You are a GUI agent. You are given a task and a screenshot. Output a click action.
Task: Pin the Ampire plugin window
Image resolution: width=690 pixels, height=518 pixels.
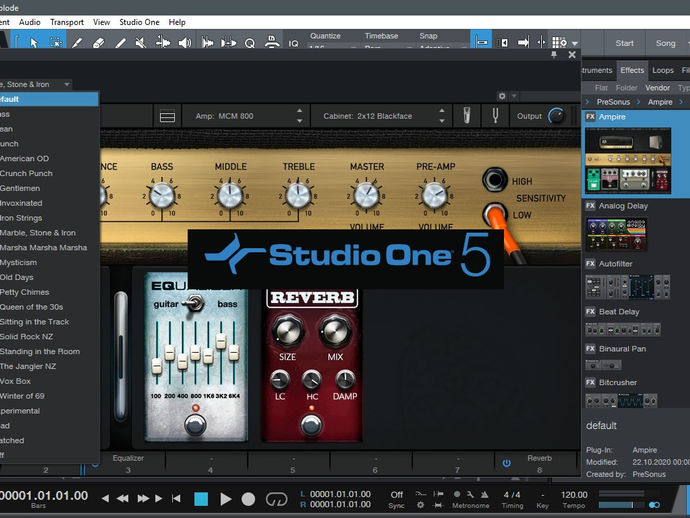point(554,55)
